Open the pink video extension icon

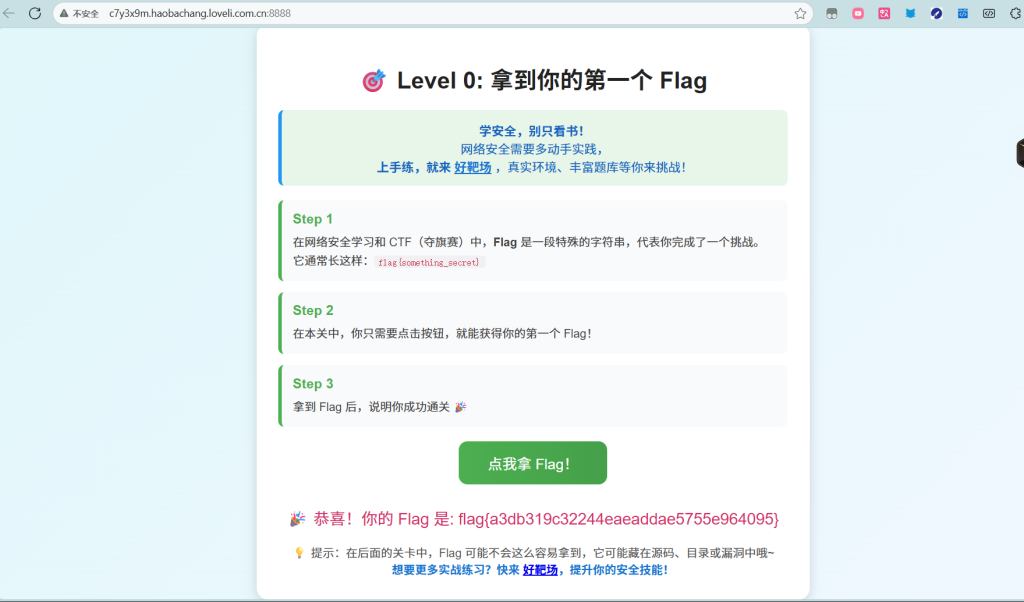click(x=858, y=14)
